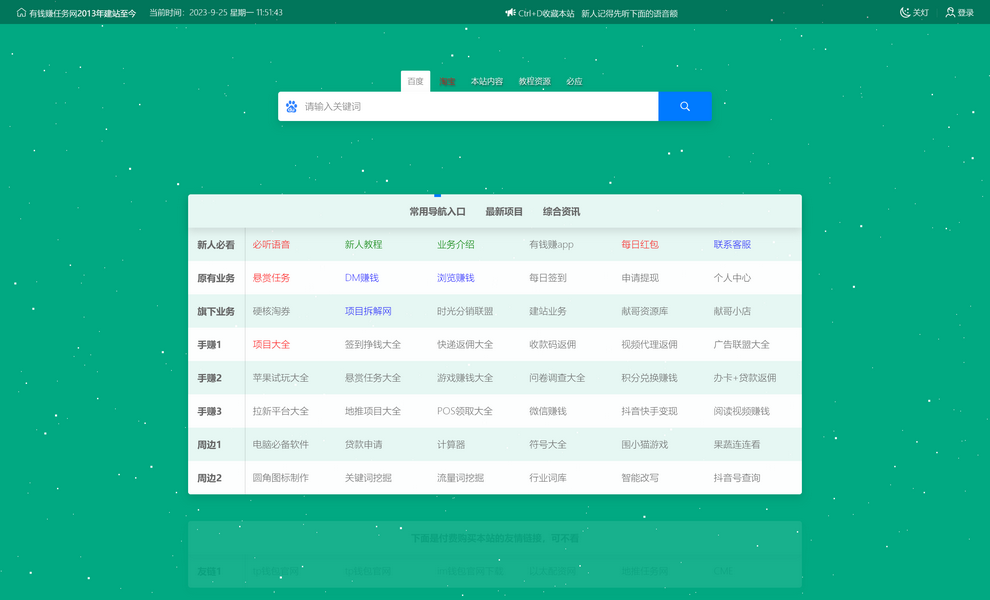Switch to the 最新项目 tab
The height and width of the screenshot is (600, 990).
click(x=504, y=212)
